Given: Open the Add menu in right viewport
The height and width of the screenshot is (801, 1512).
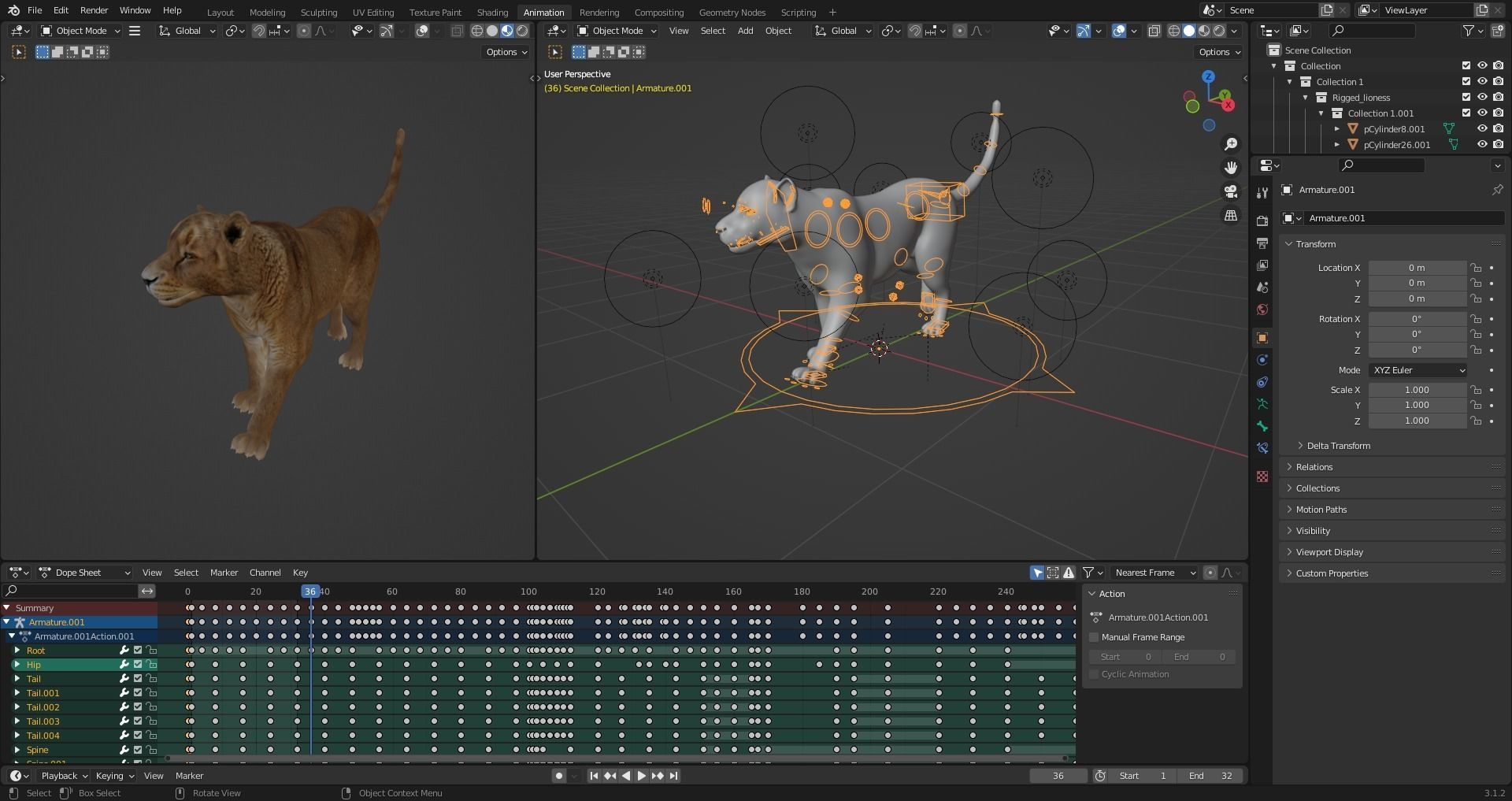Looking at the screenshot, I should point(745,31).
